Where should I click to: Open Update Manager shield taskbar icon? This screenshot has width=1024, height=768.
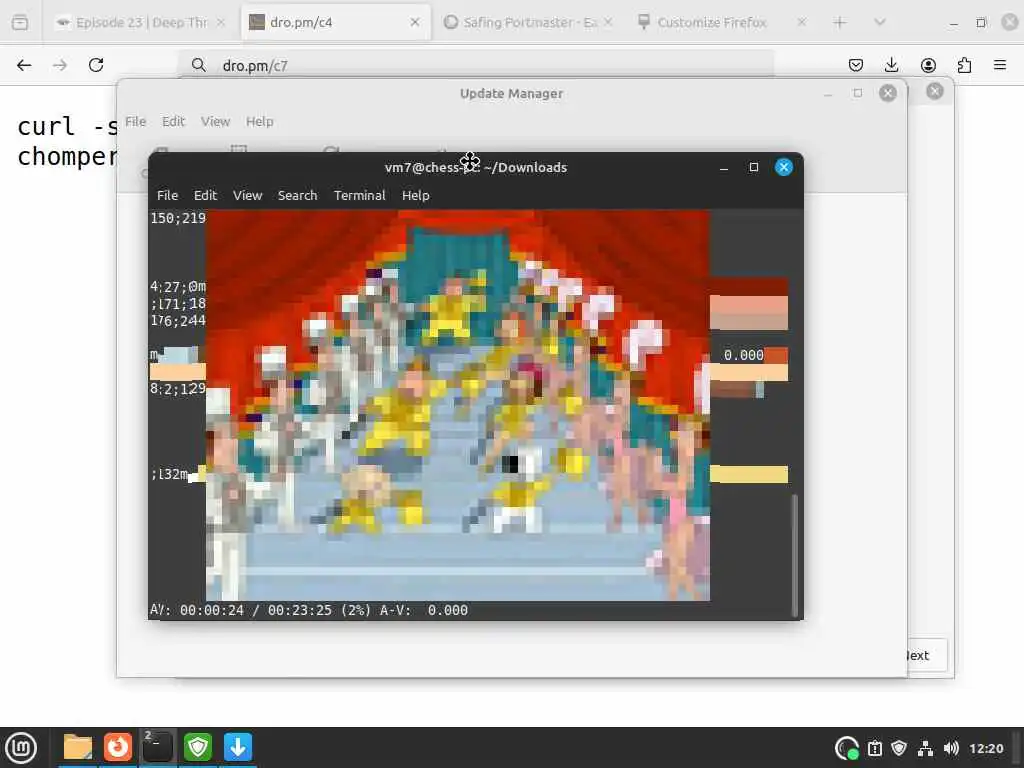point(198,747)
